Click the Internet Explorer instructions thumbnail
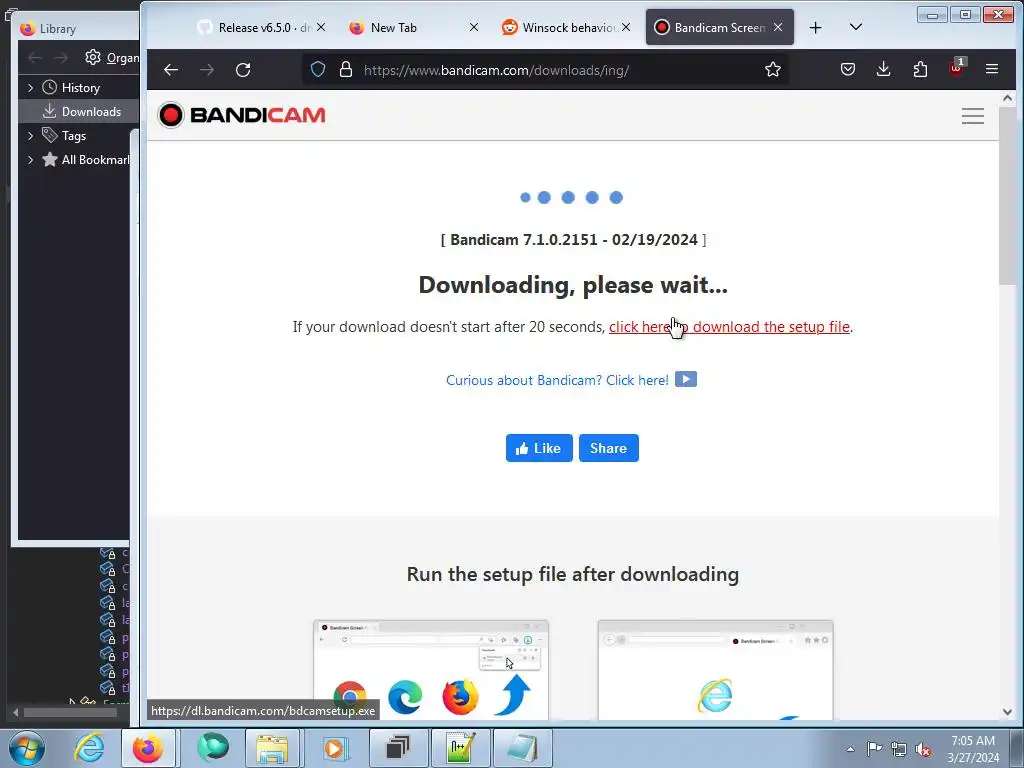This screenshot has height=768, width=1024. pyautogui.click(x=716, y=670)
